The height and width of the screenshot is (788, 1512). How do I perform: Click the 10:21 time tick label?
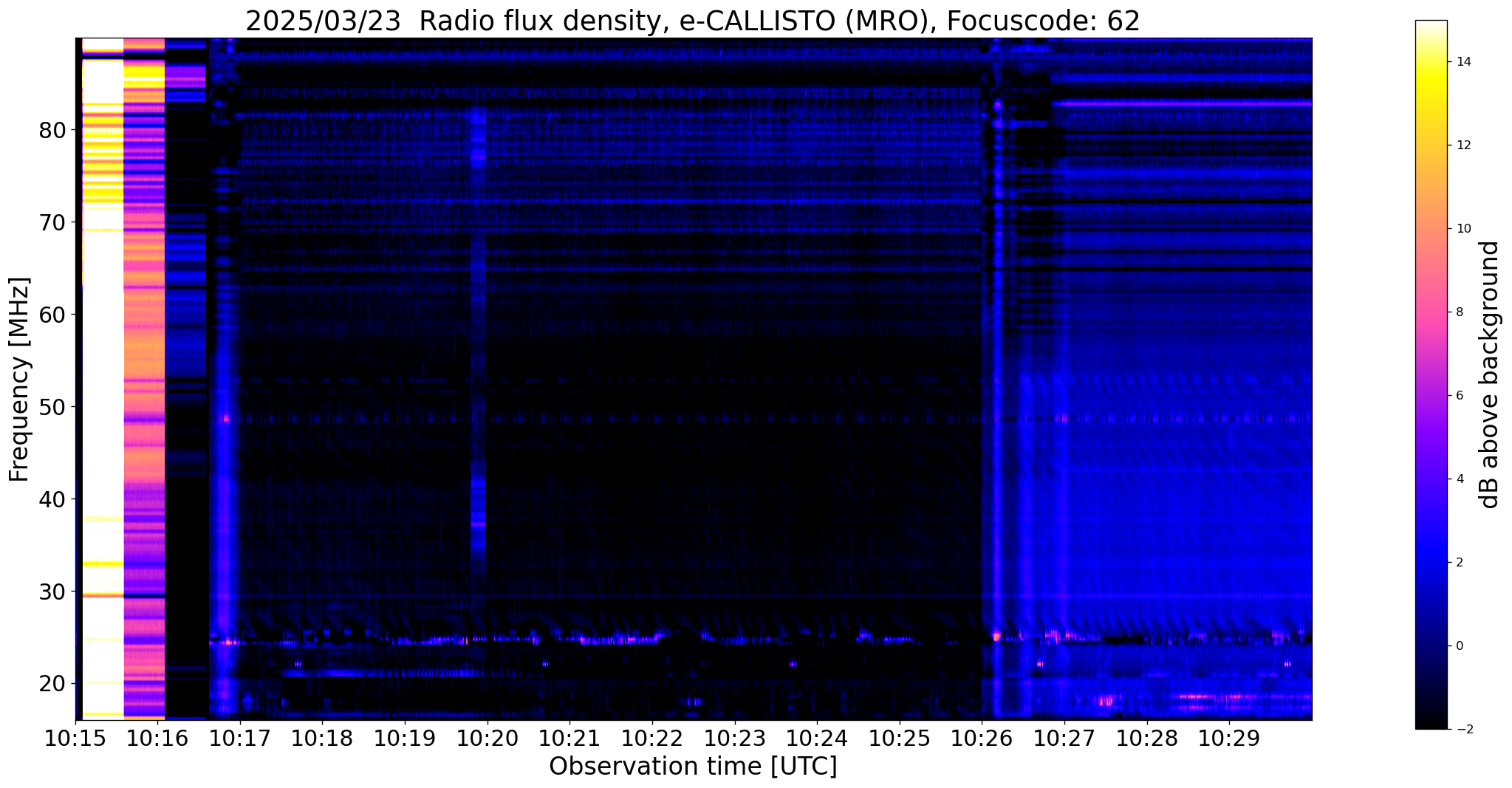(x=569, y=739)
